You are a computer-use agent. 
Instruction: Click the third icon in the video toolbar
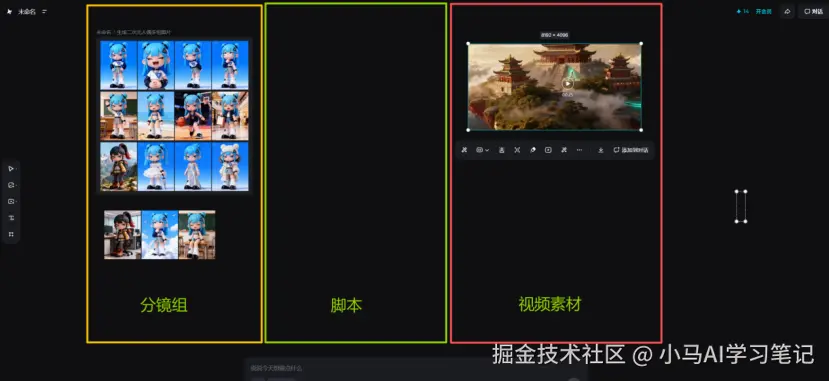click(x=502, y=150)
